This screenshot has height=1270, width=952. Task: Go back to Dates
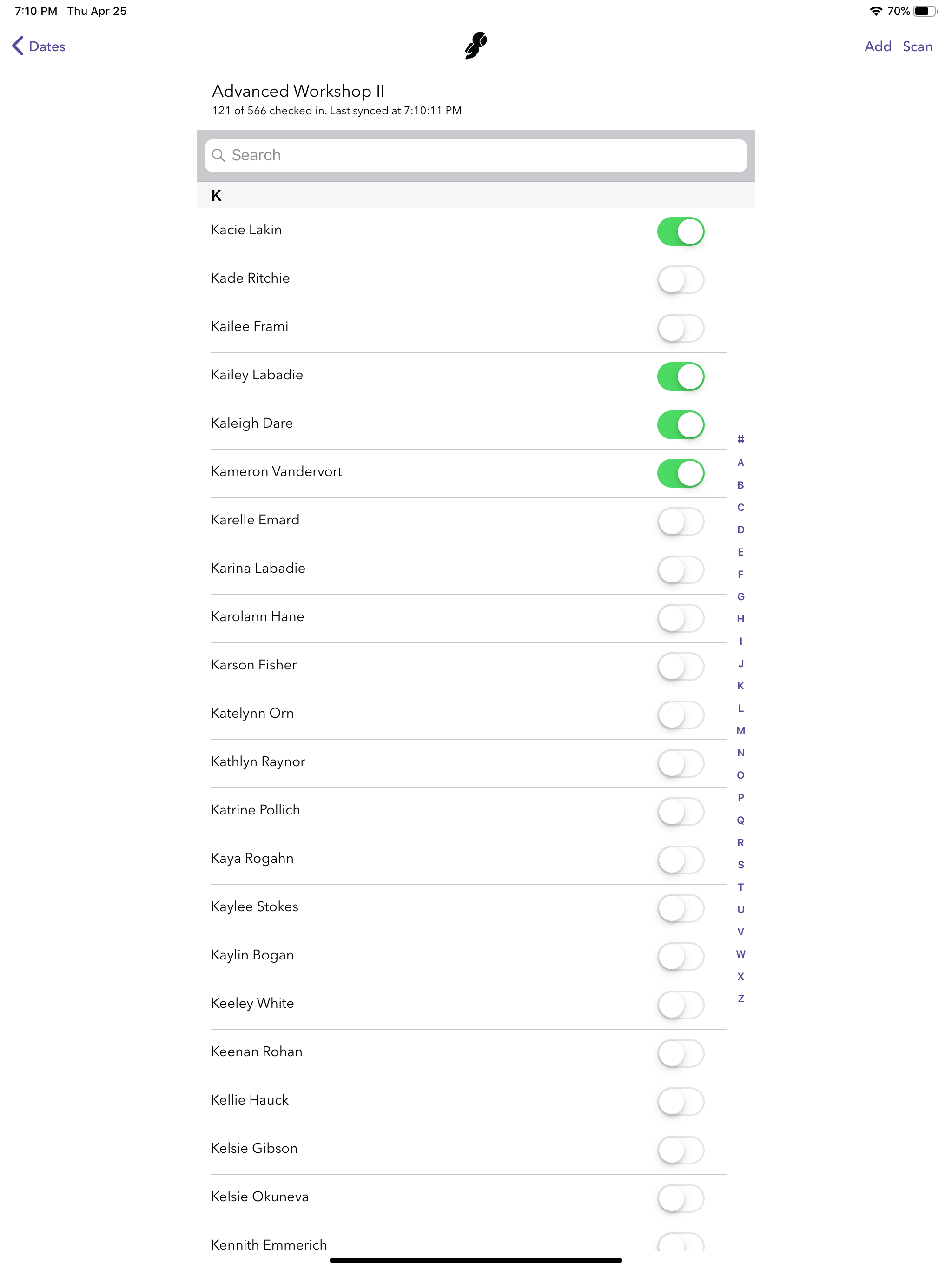click(39, 46)
